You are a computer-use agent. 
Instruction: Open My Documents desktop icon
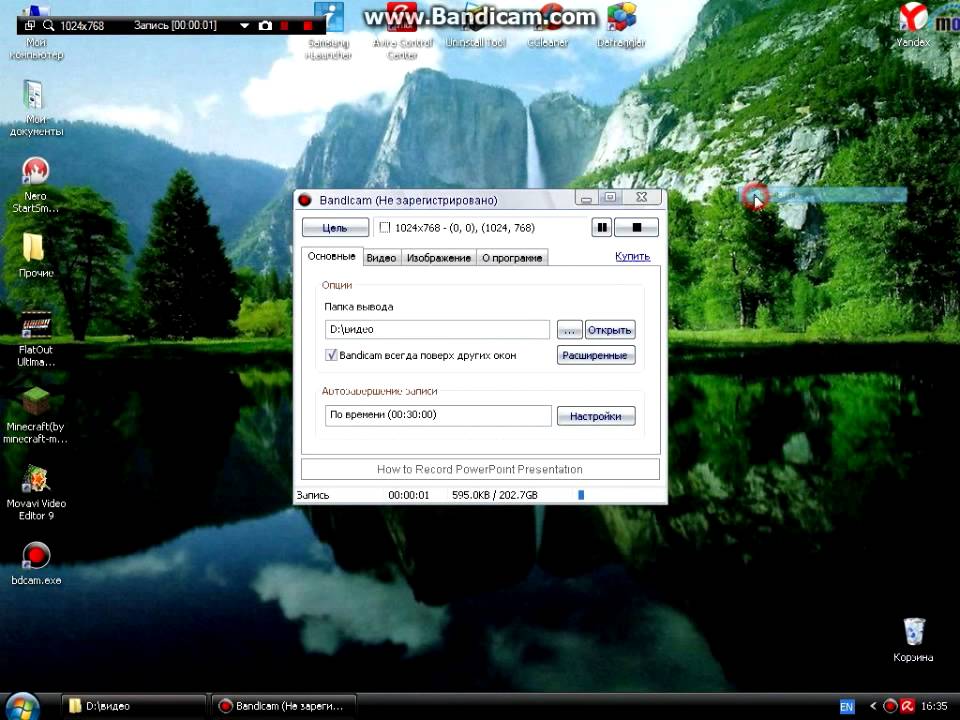36,108
